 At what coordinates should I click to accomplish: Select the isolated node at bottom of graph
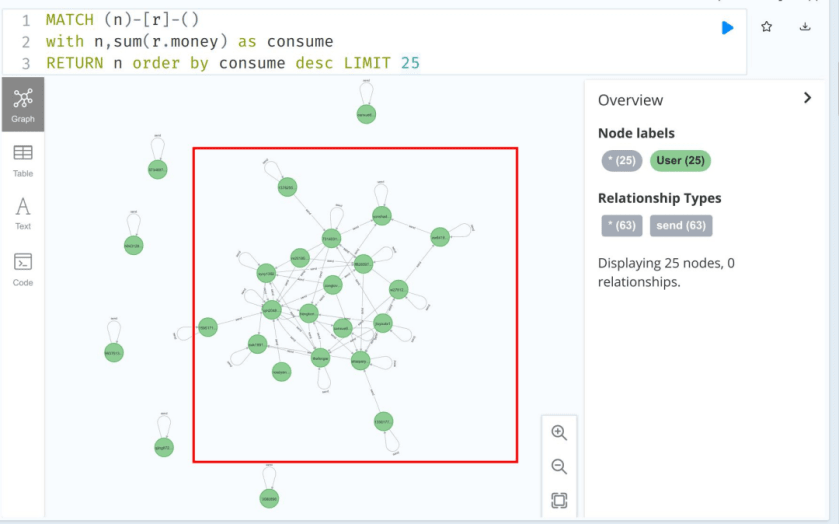tap(269, 498)
